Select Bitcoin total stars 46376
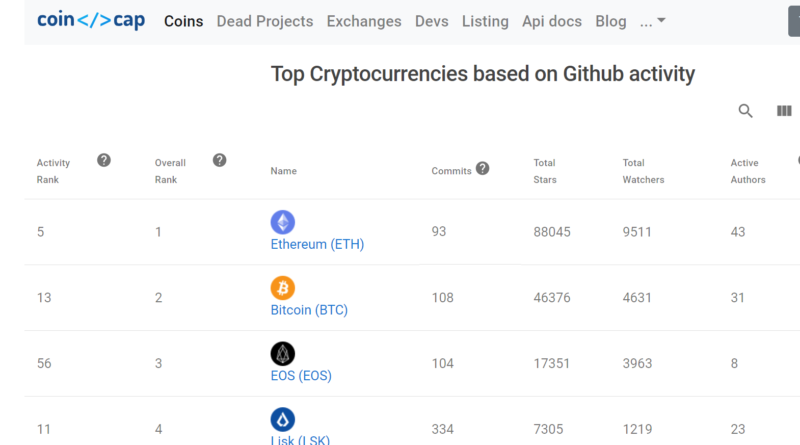 (552, 298)
